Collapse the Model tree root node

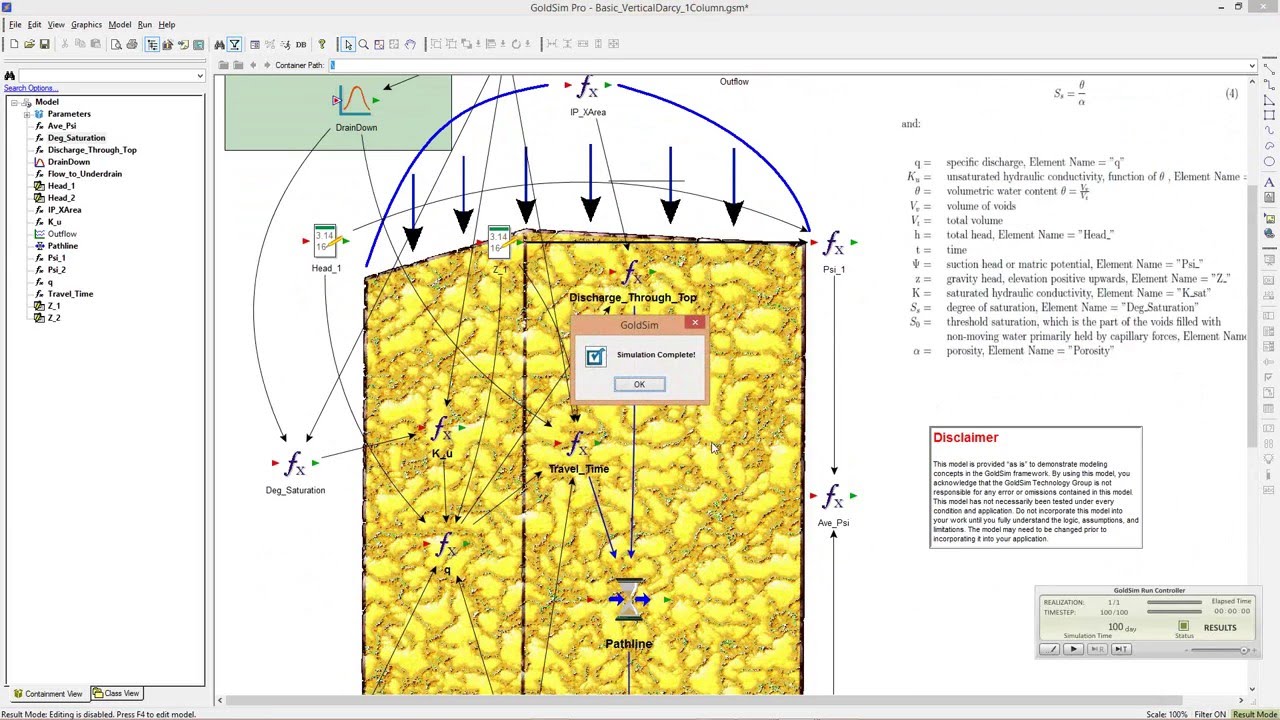tap(14, 102)
